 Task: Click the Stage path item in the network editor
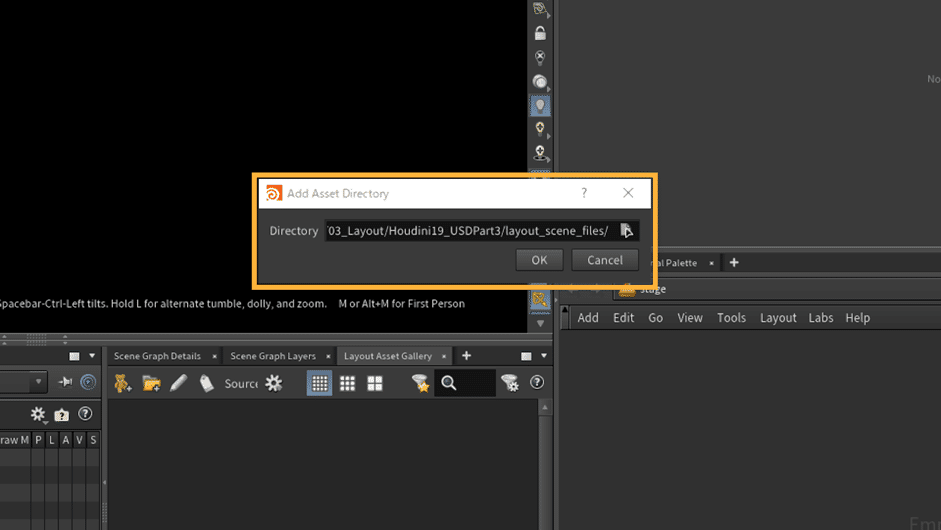point(643,289)
